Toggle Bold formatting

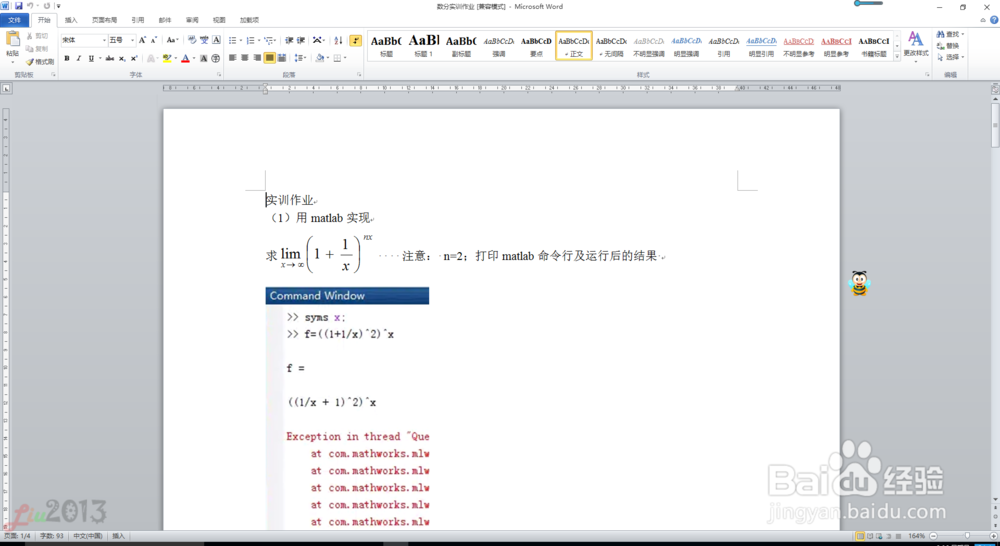[x=67, y=58]
